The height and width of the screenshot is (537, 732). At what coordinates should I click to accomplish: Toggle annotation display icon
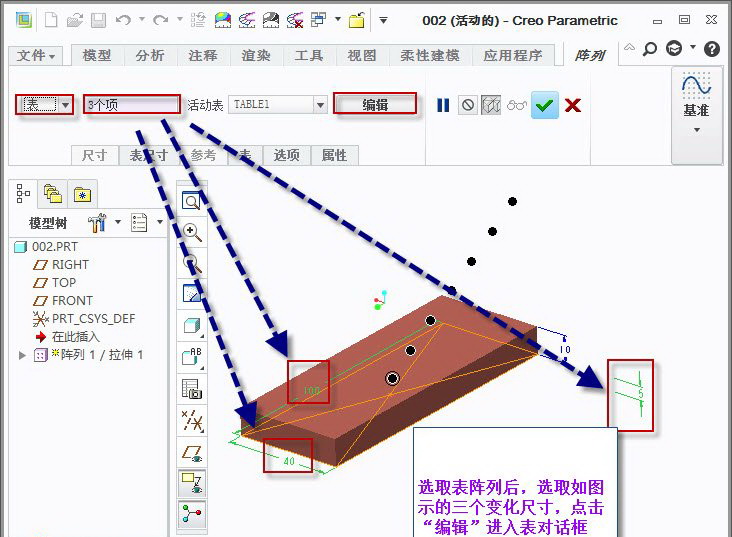[192, 483]
